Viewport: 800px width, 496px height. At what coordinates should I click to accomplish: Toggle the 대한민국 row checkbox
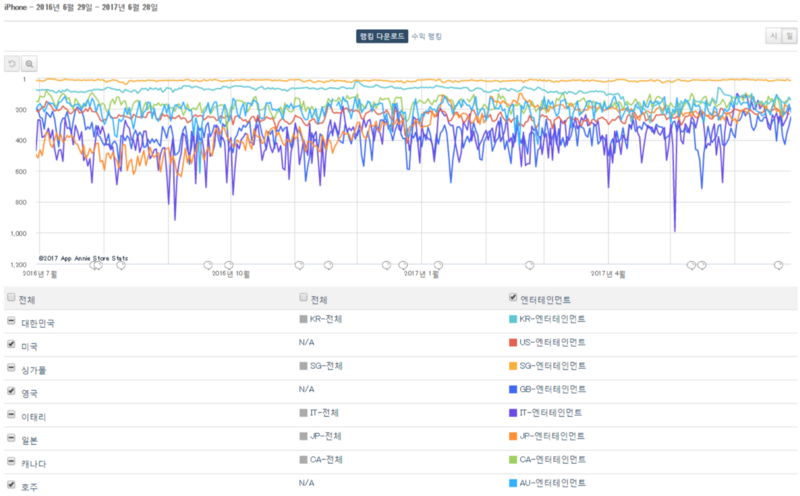pos(11,320)
